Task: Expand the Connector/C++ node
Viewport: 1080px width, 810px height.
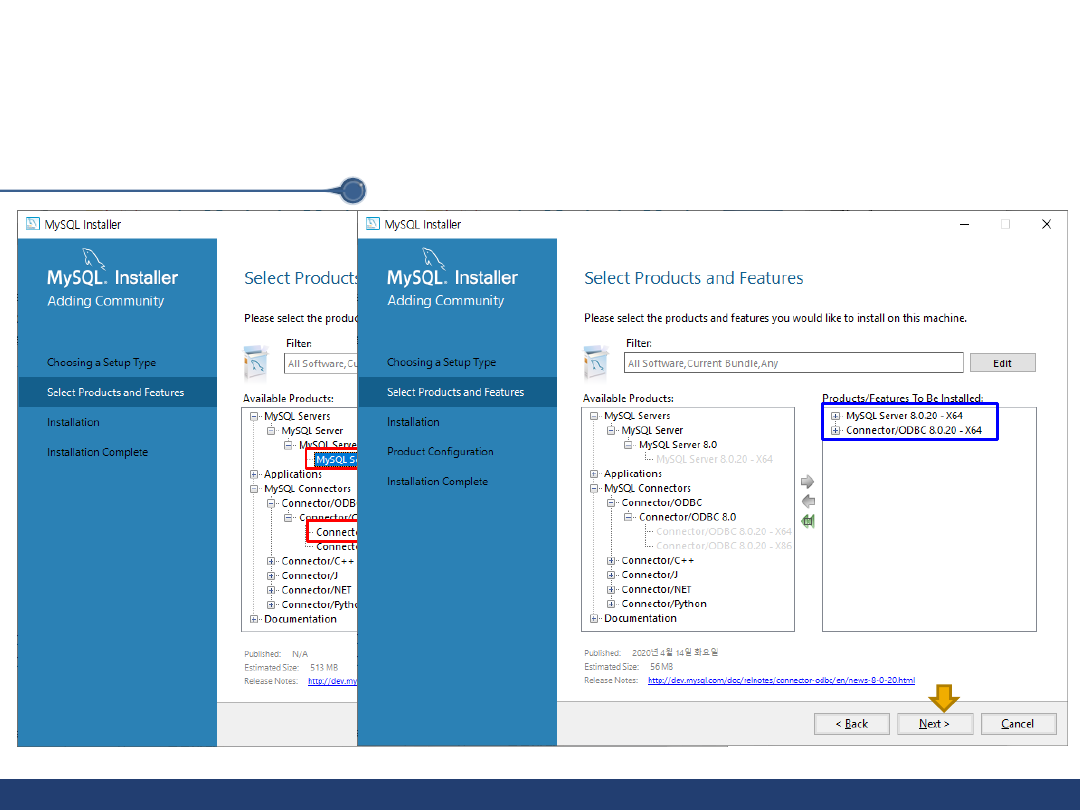Action: pos(612,561)
